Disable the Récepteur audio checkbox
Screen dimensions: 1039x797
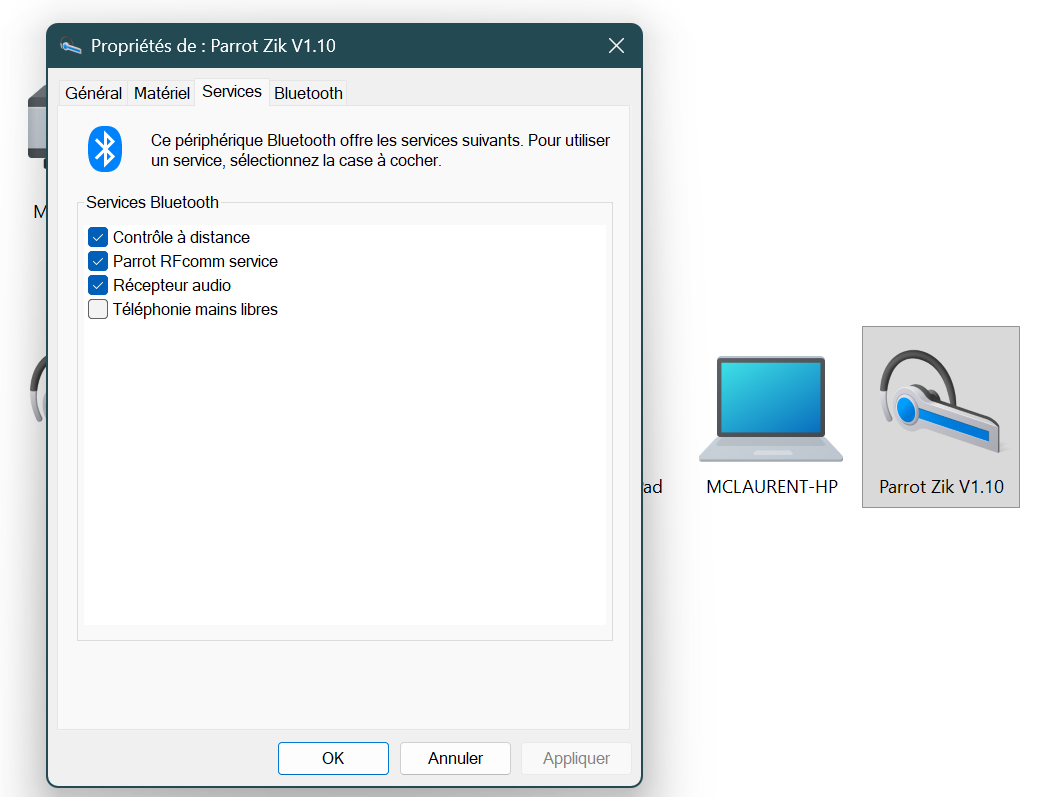(98, 286)
